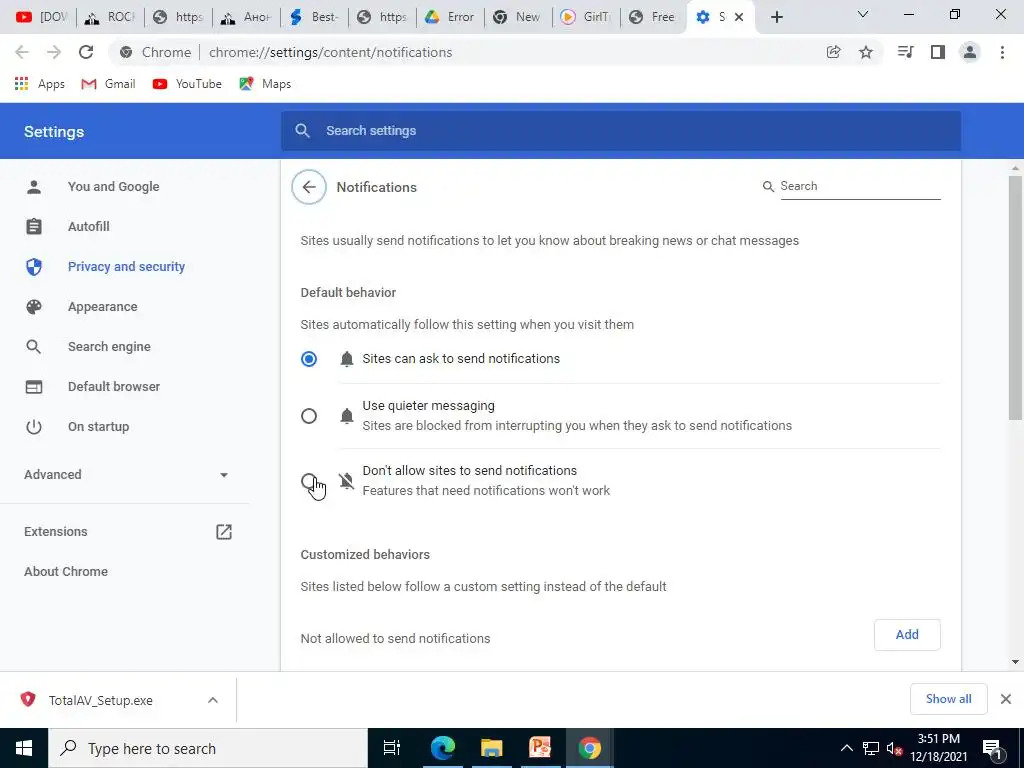Share this page icon in address bar
1024x768 pixels.
coord(833,52)
